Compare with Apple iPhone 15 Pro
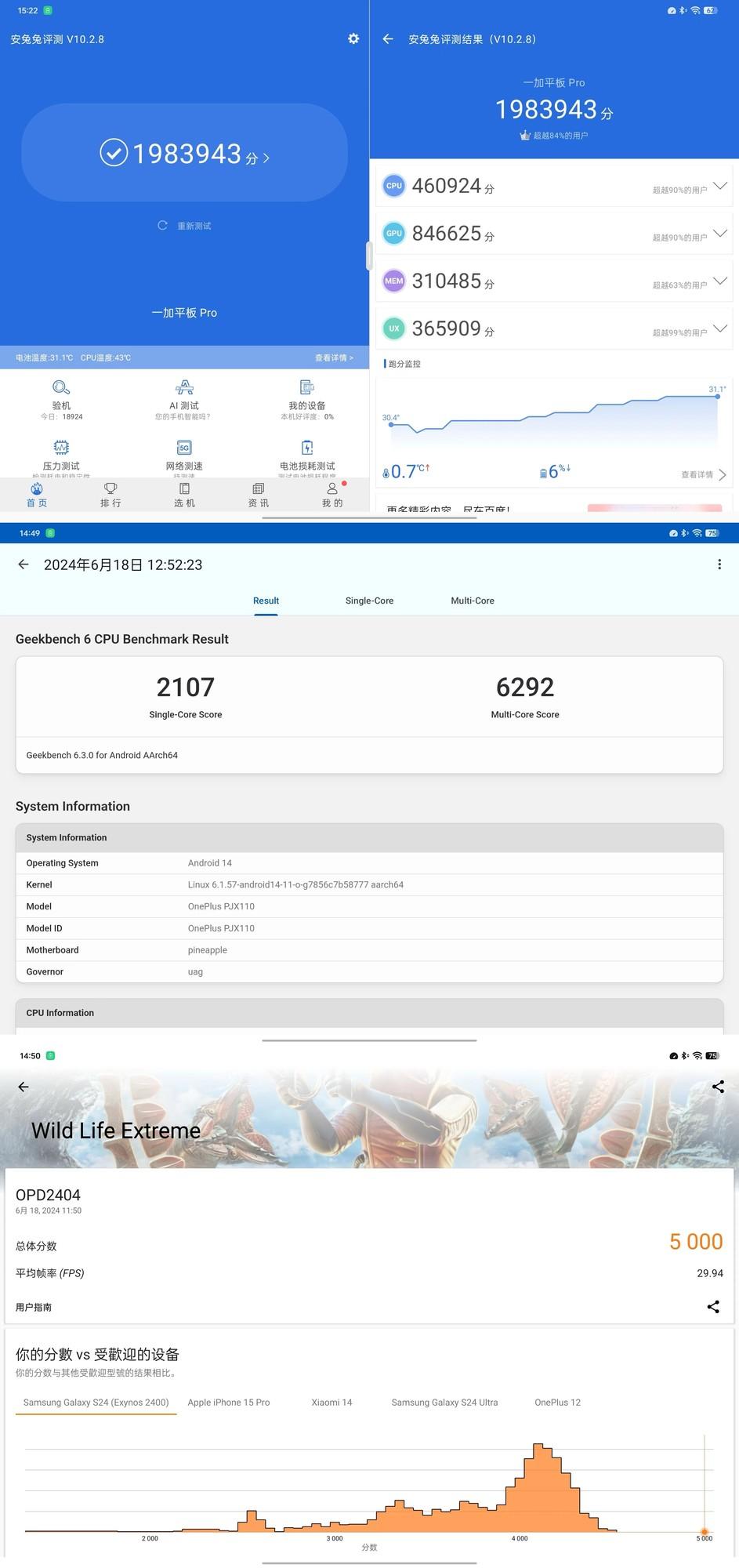This screenshot has height=1568, width=739. coord(229,1403)
